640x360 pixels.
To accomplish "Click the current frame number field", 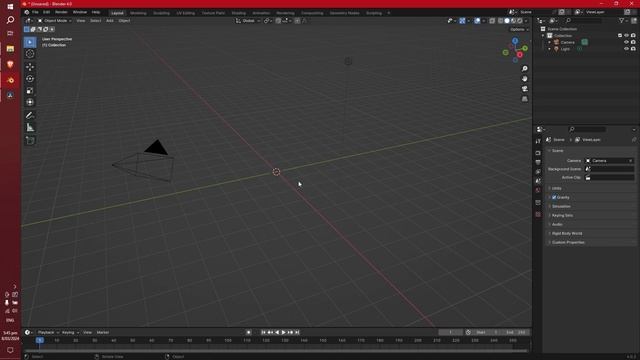I will pos(451,332).
